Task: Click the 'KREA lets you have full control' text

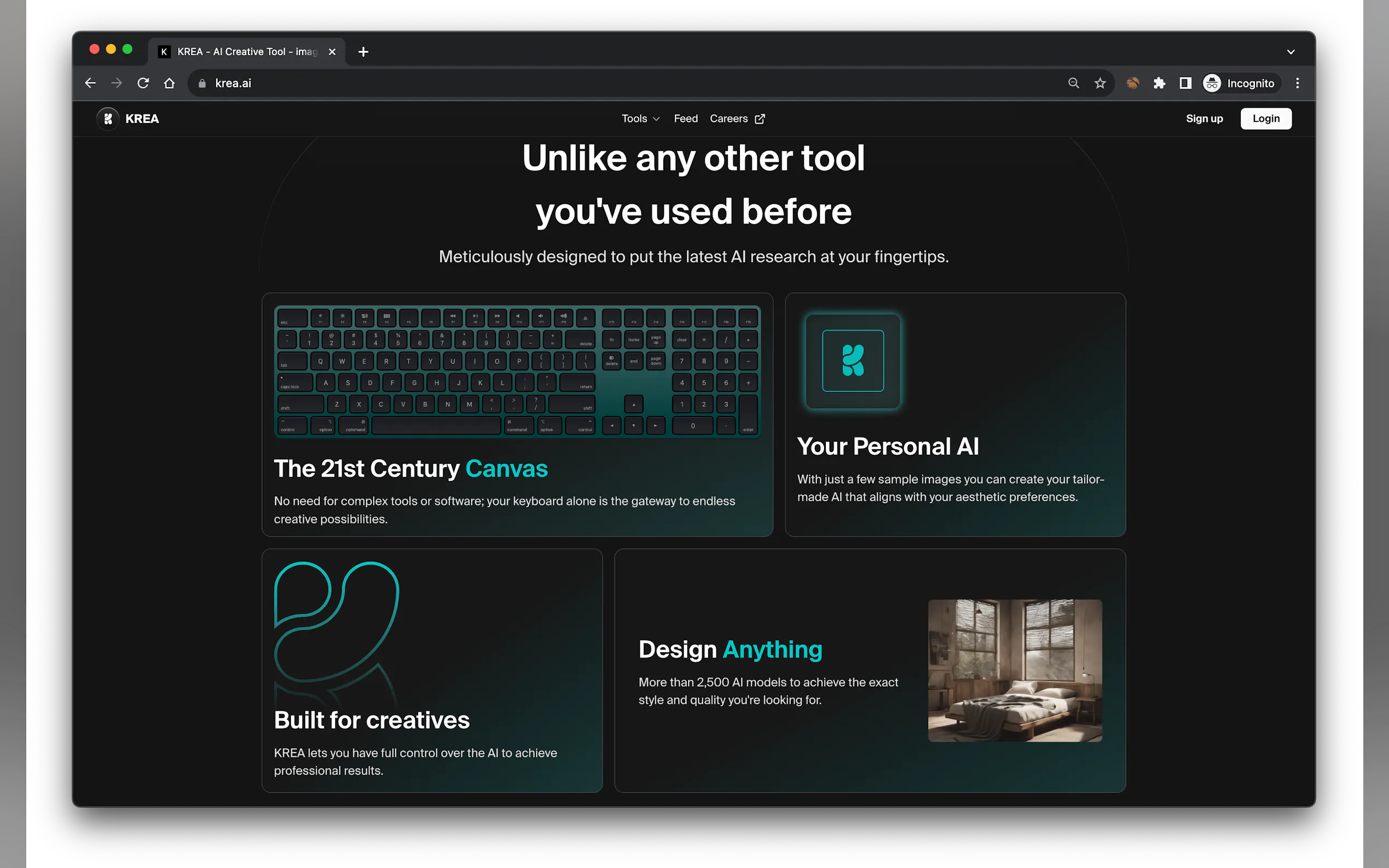Action: (x=415, y=762)
